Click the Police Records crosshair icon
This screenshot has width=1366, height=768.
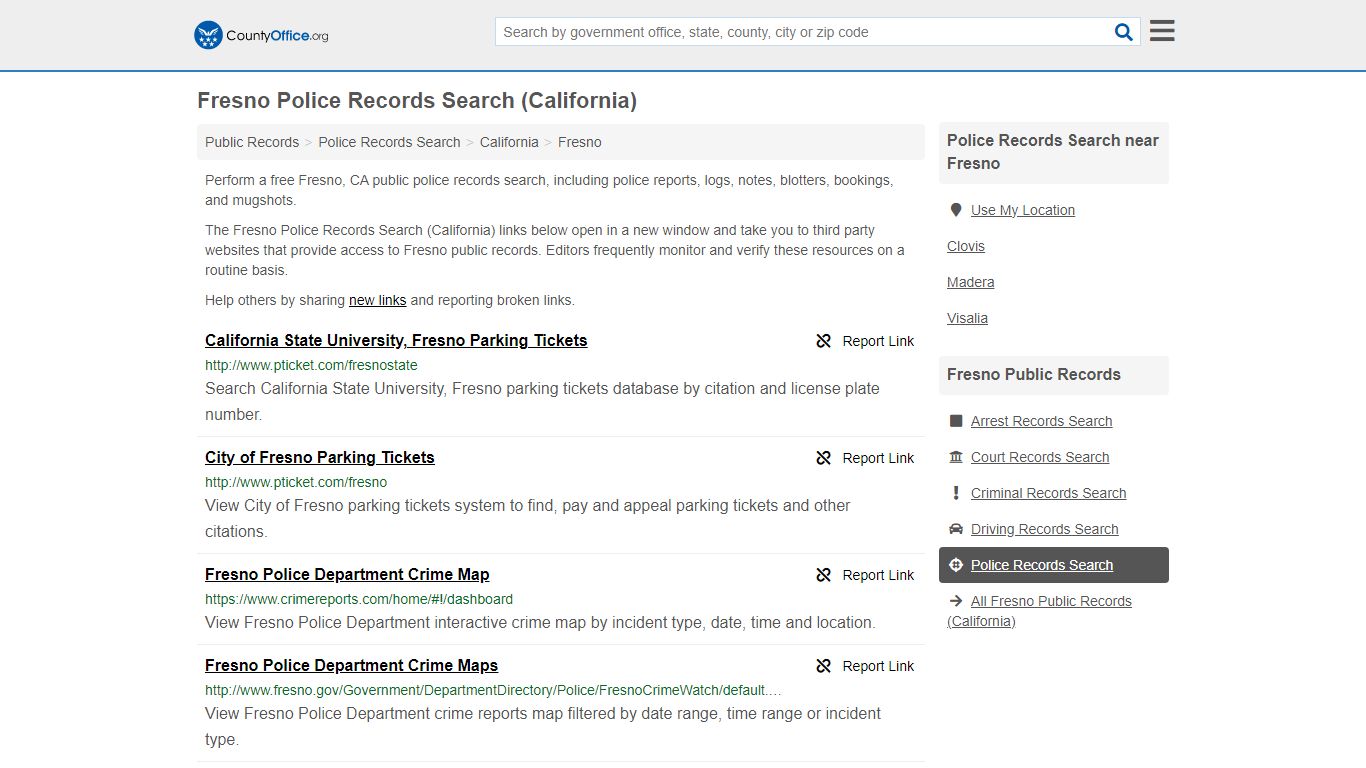click(956, 565)
